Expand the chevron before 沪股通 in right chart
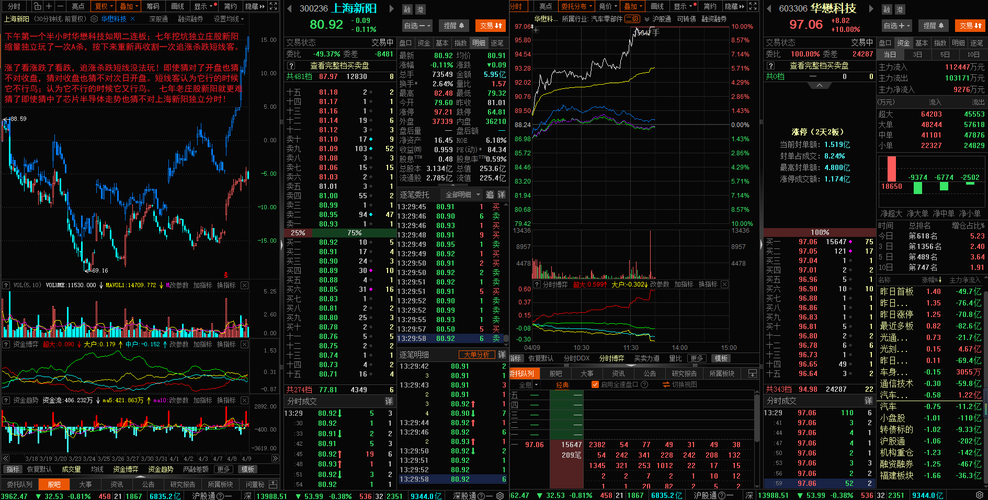 click(647, 19)
